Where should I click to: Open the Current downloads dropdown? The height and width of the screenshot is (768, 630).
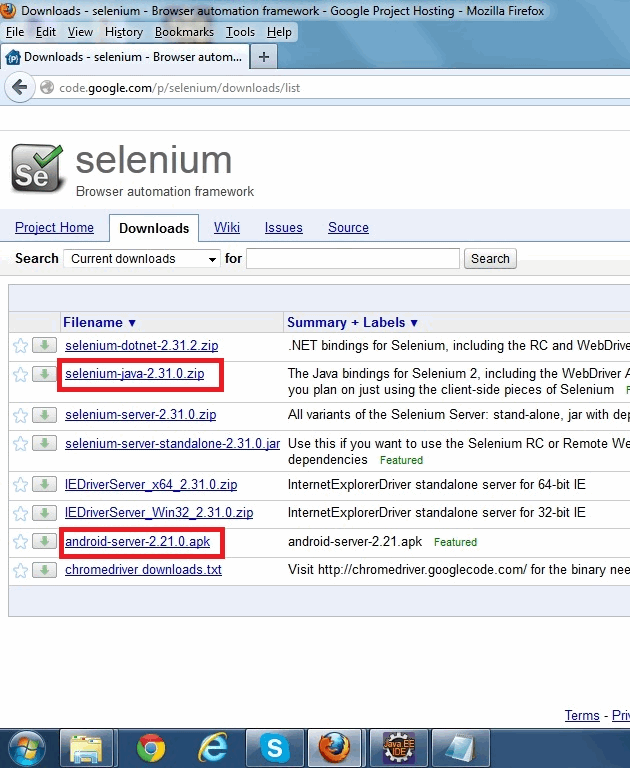tap(141, 259)
